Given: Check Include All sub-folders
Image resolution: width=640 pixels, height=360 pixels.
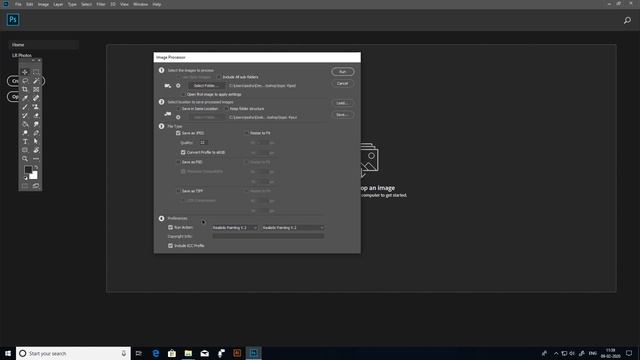Looking at the screenshot, I should pyautogui.click(x=219, y=77).
